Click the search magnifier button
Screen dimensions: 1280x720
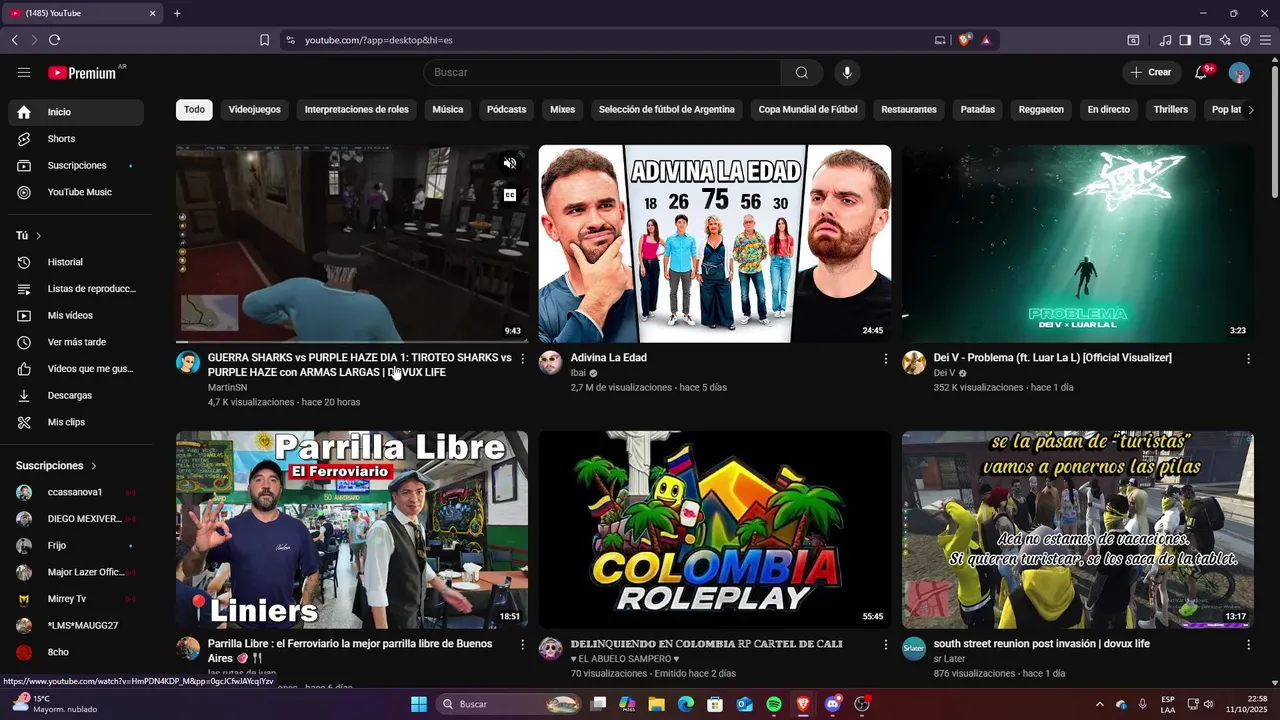pyautogui.click(x=801, y=72)
